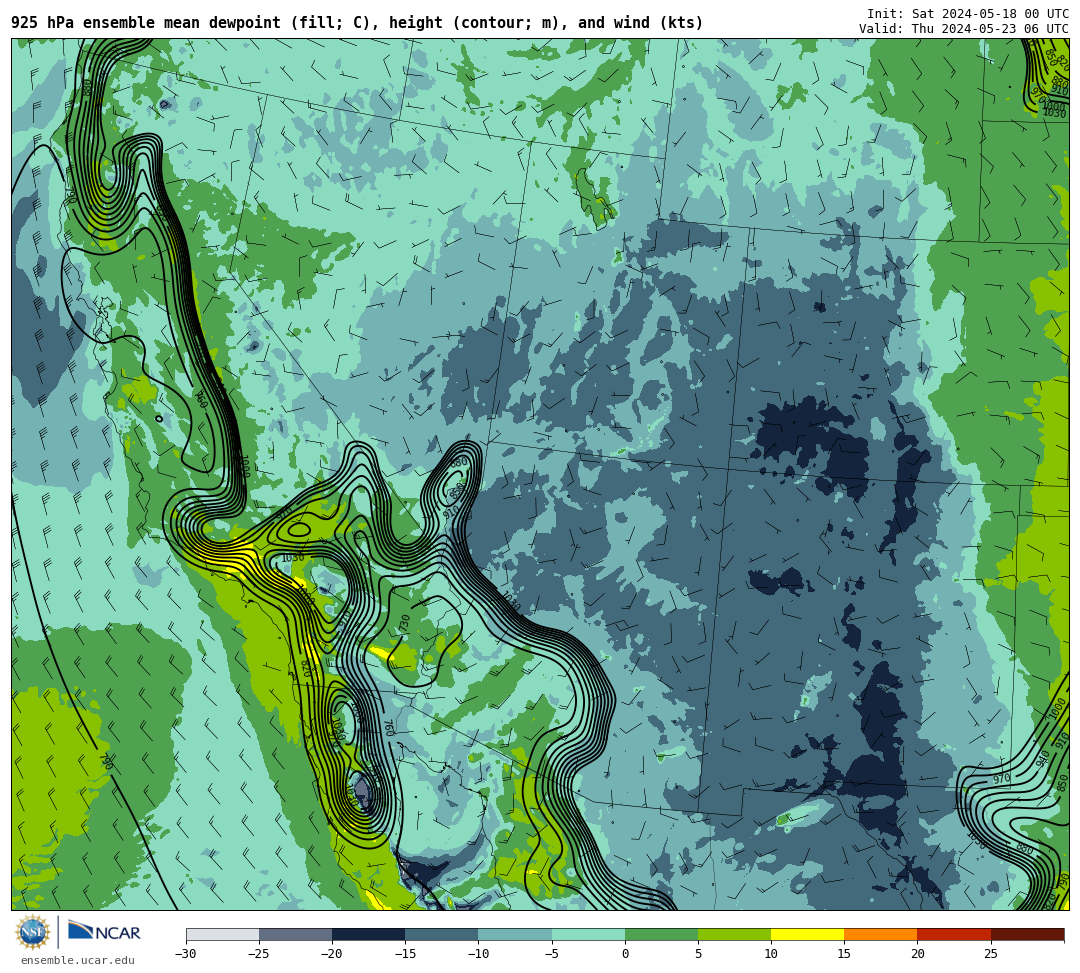Screen dimensions: 1080x973
Task: Click the colorbar label 25
Action: [x=990, y=954]
